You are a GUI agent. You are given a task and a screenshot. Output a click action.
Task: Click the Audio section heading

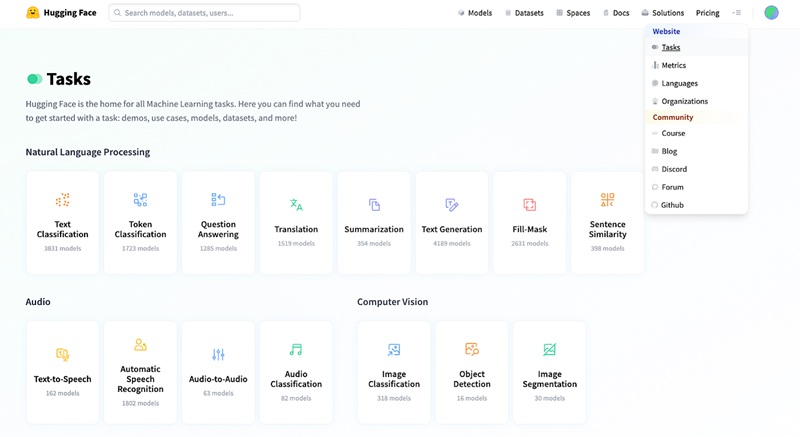[x=38, y=302]
